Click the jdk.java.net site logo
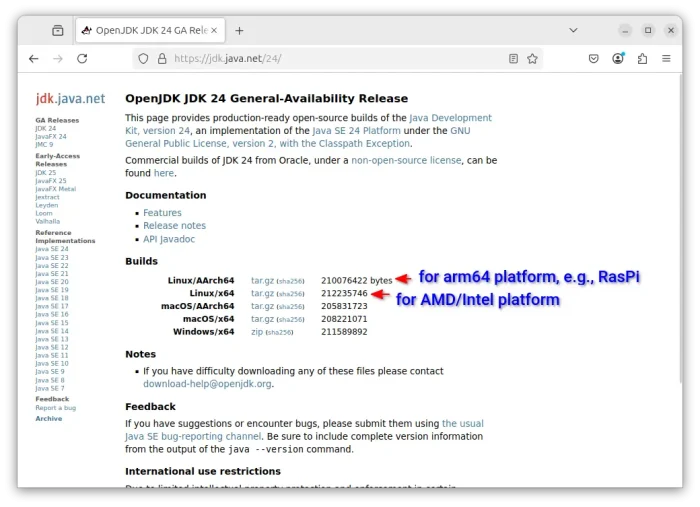 pyautogui.click(x=71, y=98)
